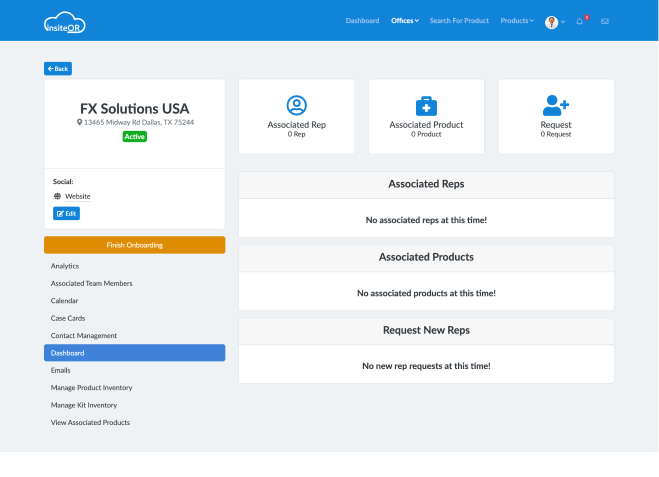Open the messages envelope icon
Viewport: 659px width, 477px height.
[605, 21]
